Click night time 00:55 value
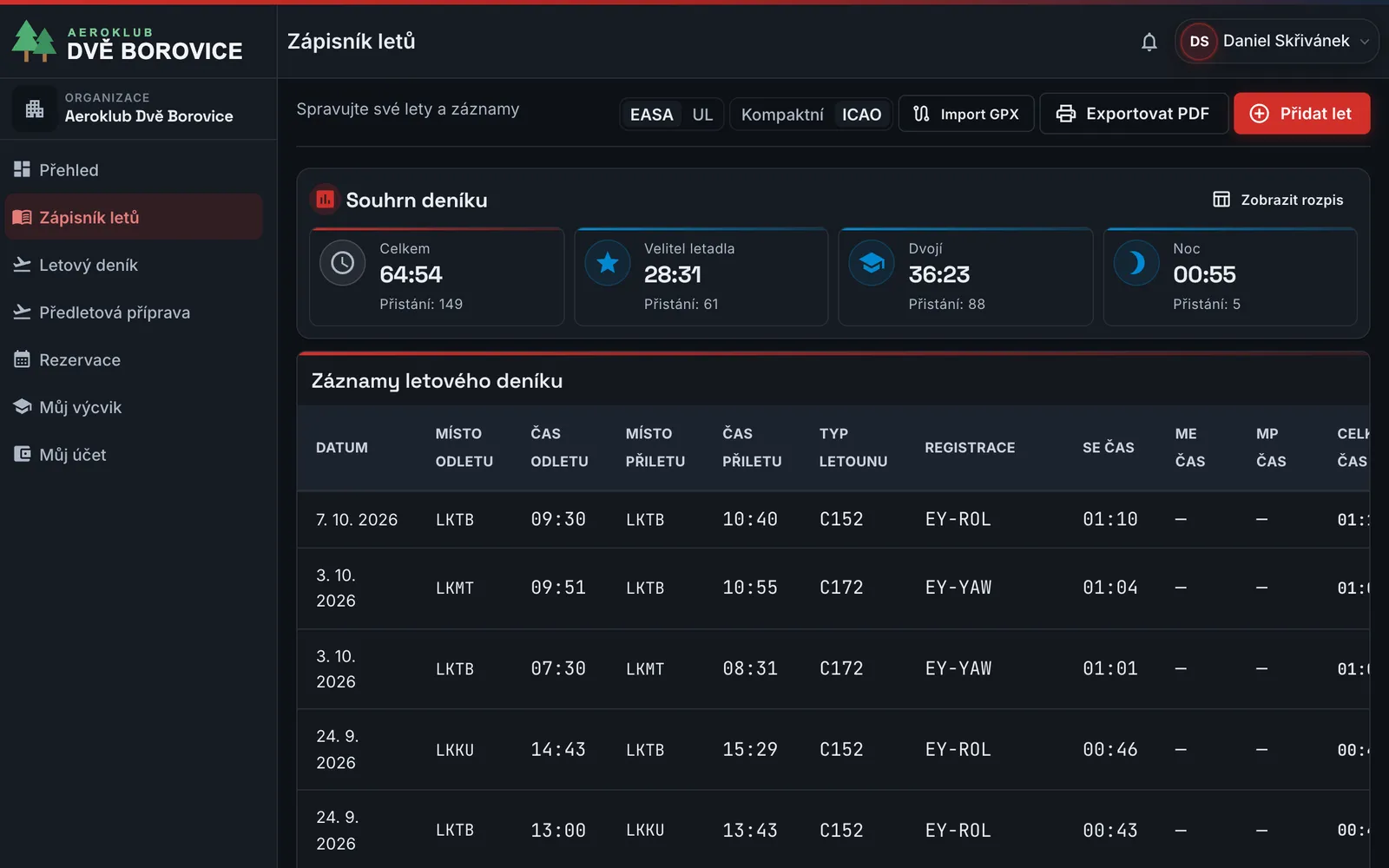1389x868 pixels. pos(1204,275)
